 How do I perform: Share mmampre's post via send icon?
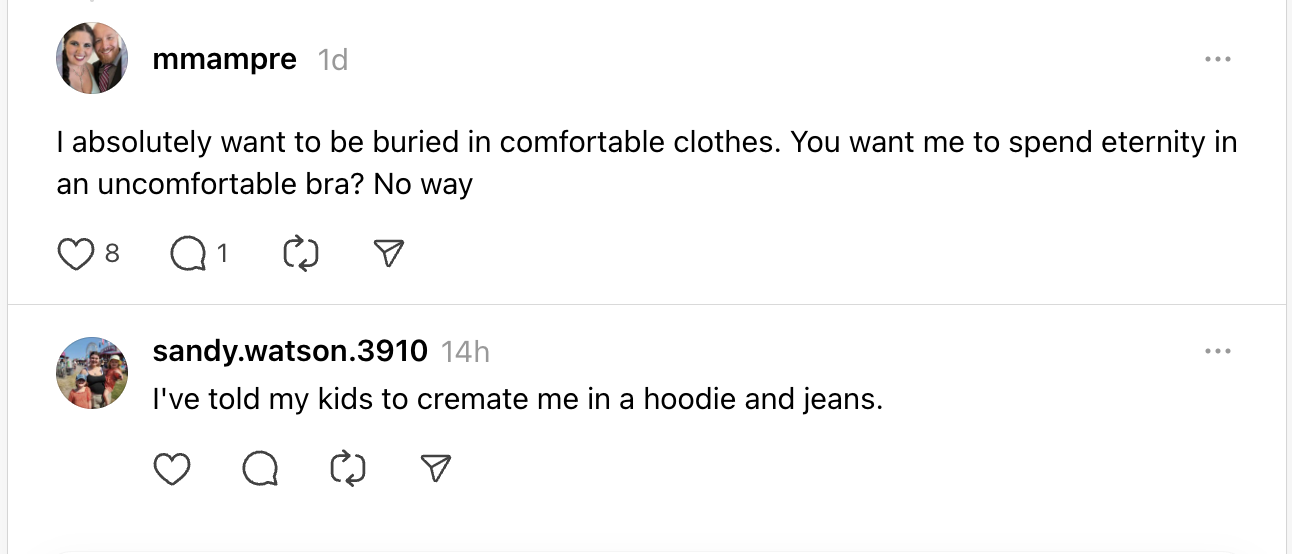(388, 254)
